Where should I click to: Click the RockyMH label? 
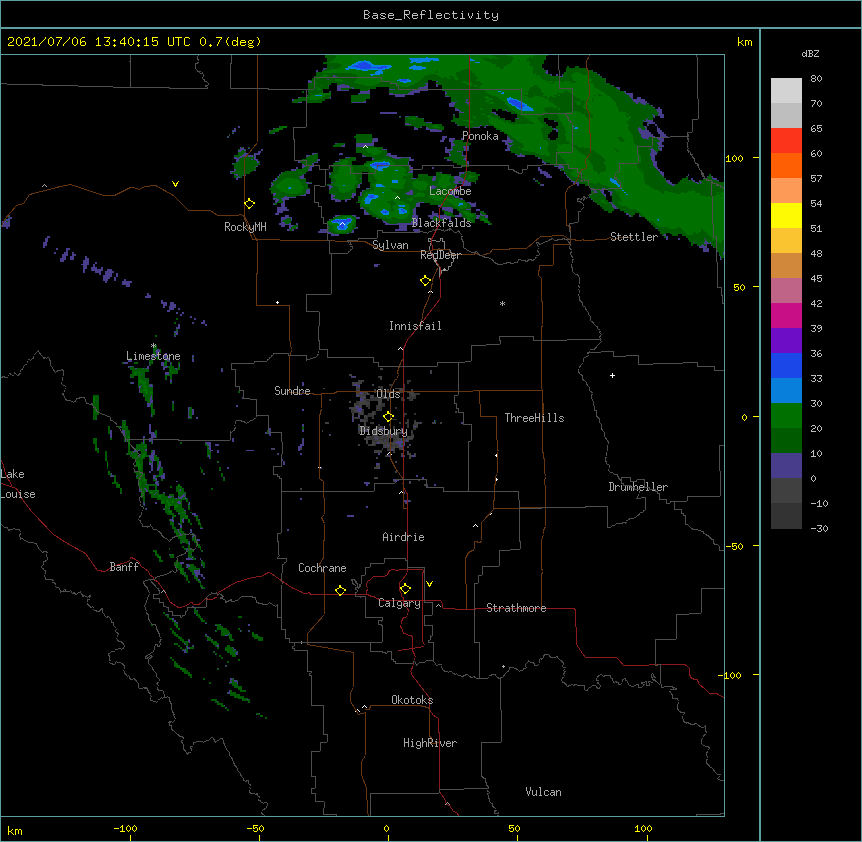point(245,227)
